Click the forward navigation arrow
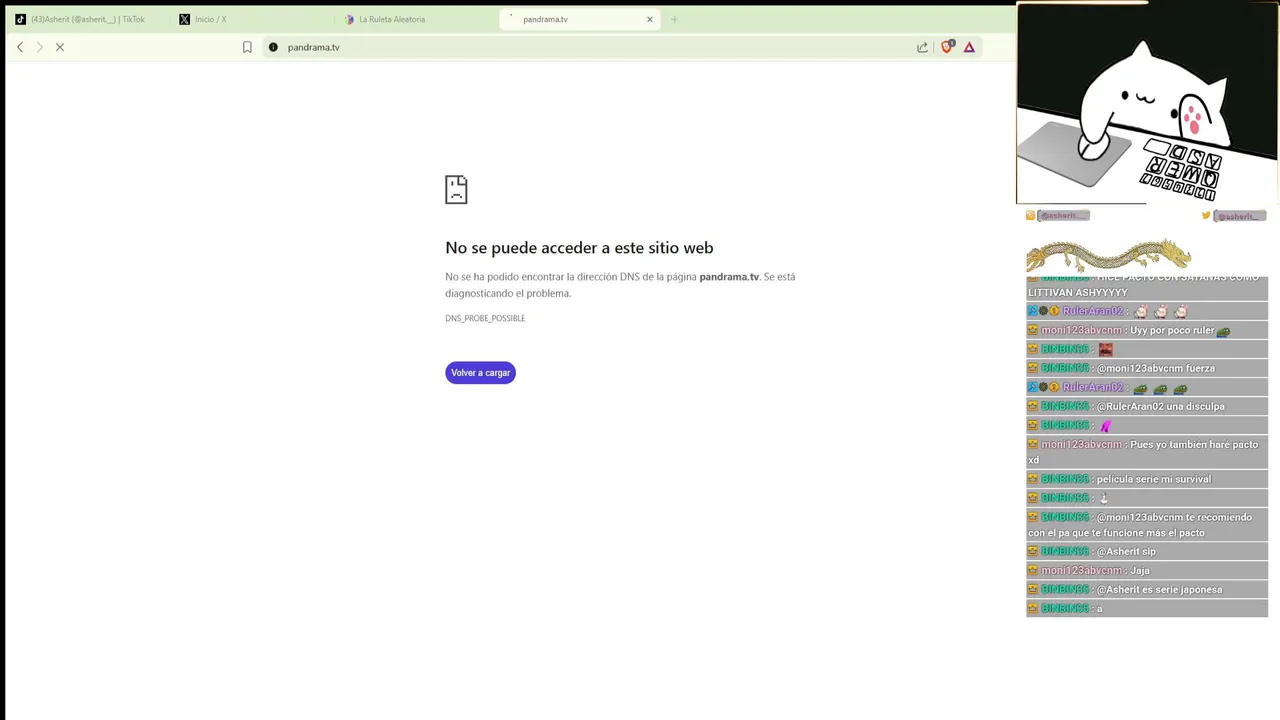 40,47
